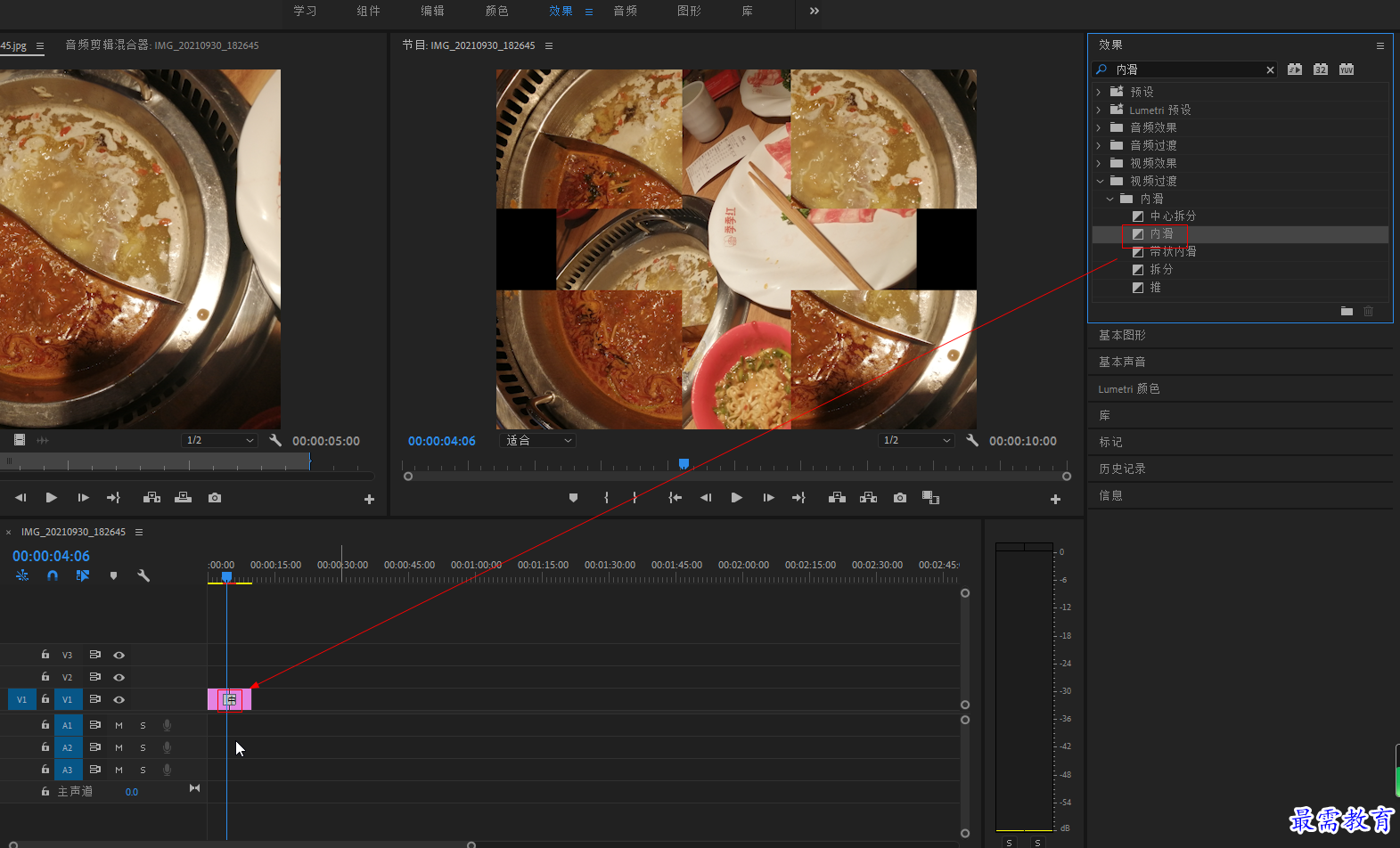Step back one frame in Program monitor
Image resolution: width=1400 pixels, height=848 pixels.
click(x=706, y=498)
